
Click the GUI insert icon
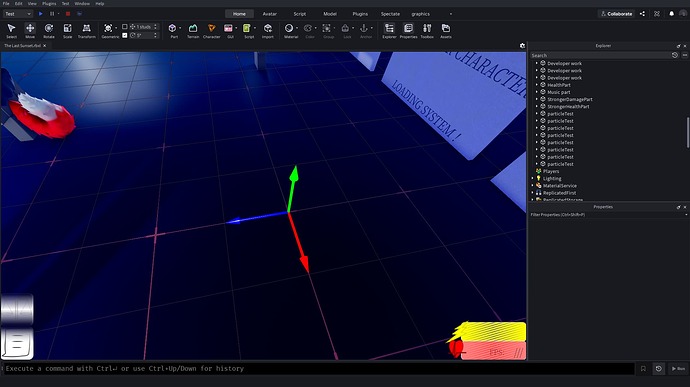point(228,28)
